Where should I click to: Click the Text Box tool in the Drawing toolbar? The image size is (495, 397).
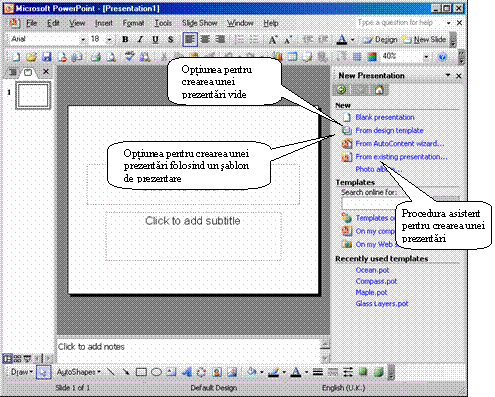[x=171, y=372]
